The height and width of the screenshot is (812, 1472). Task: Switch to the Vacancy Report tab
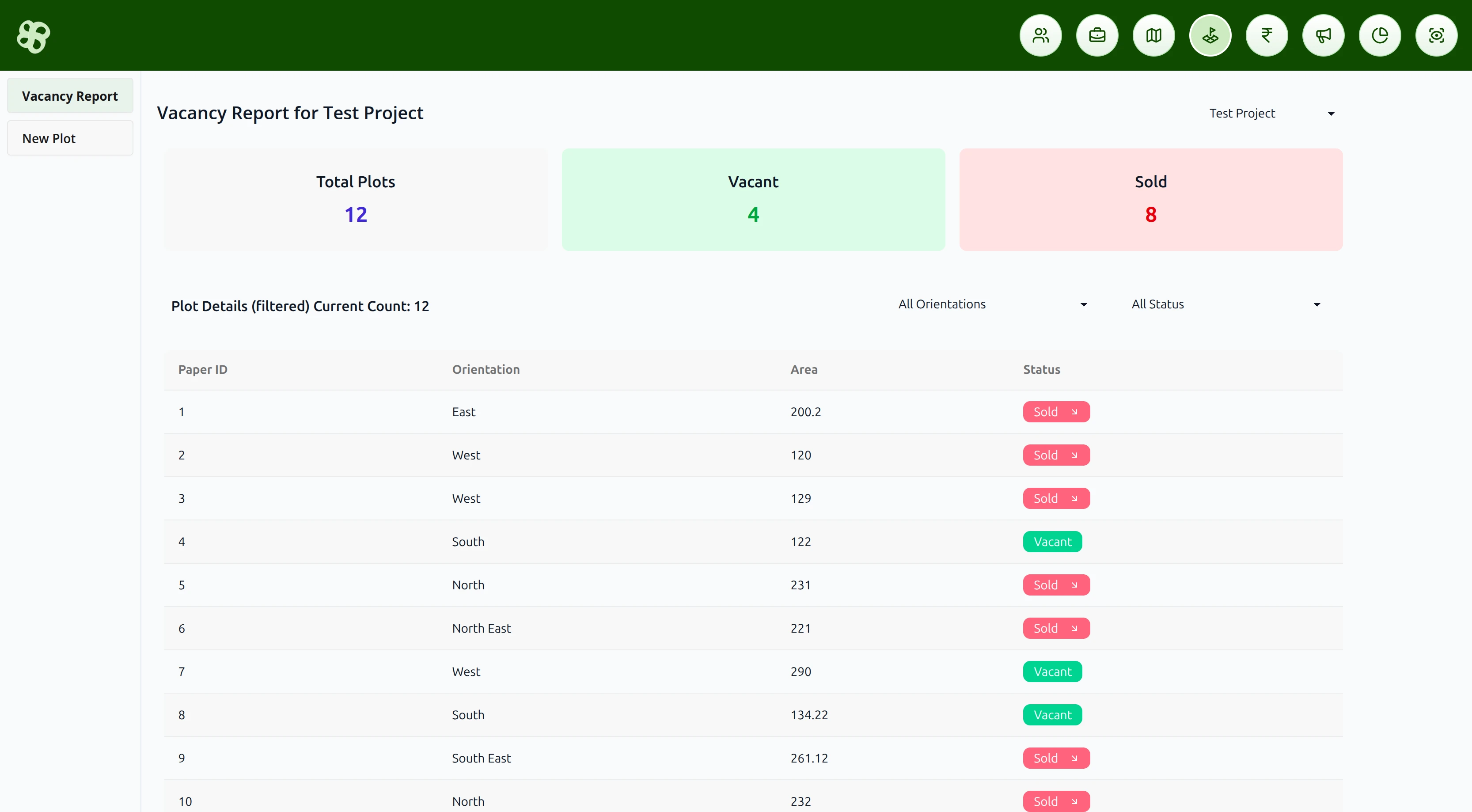coord(70,96)
